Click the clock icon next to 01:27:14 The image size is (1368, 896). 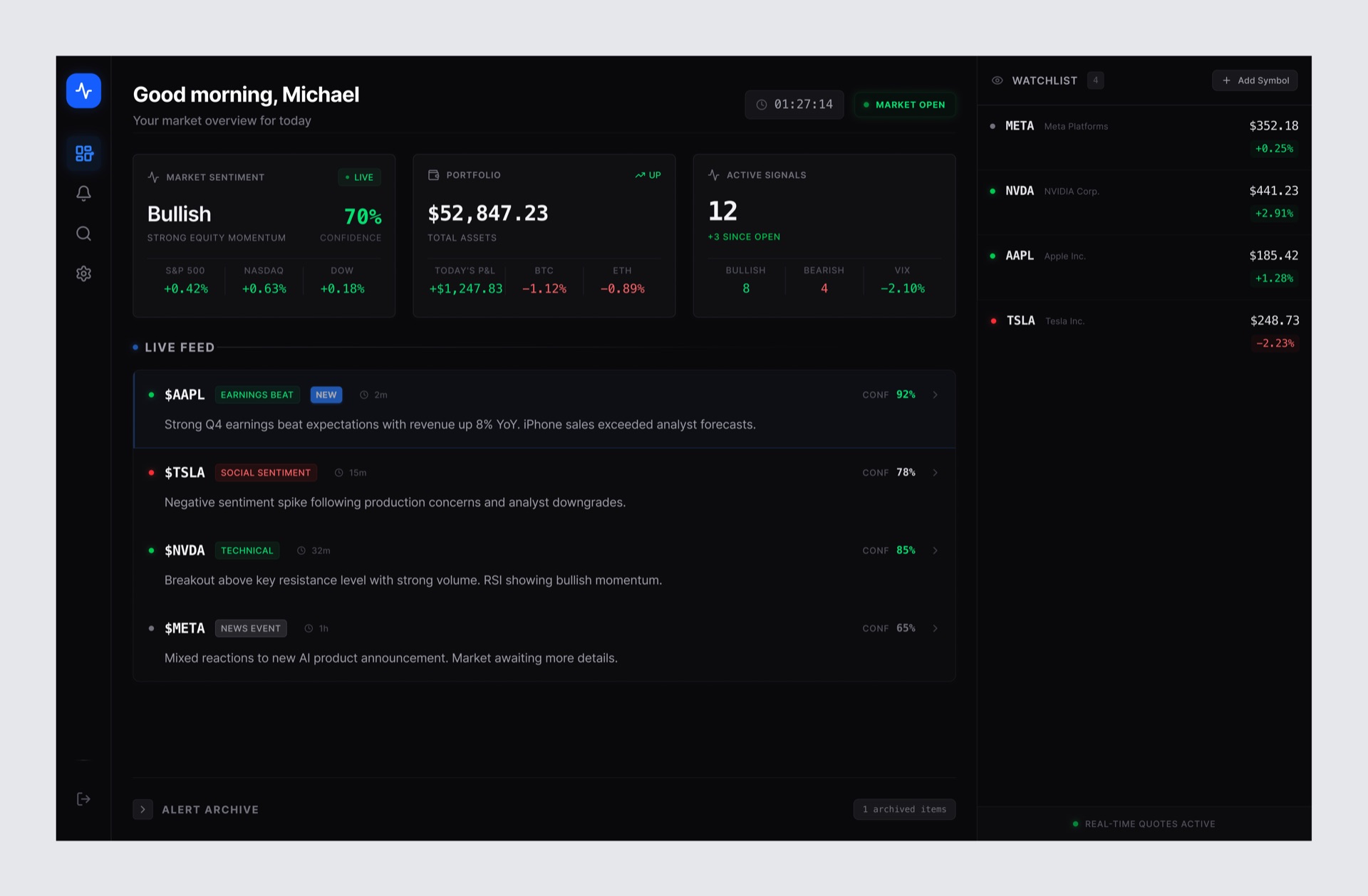pyautogui.click(x=761, y=104)
